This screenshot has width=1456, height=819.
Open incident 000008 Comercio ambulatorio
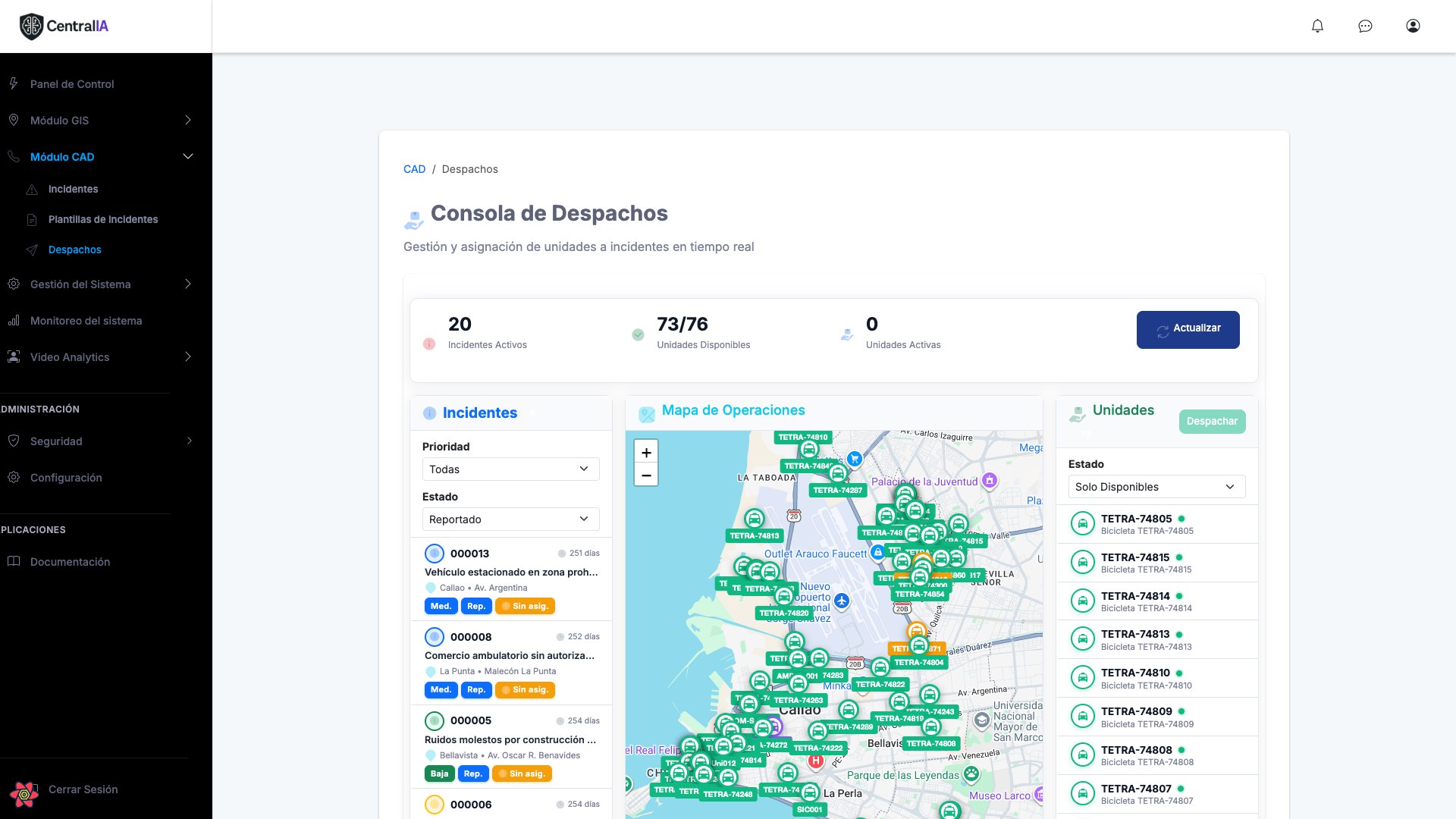[x=511, y=663]
